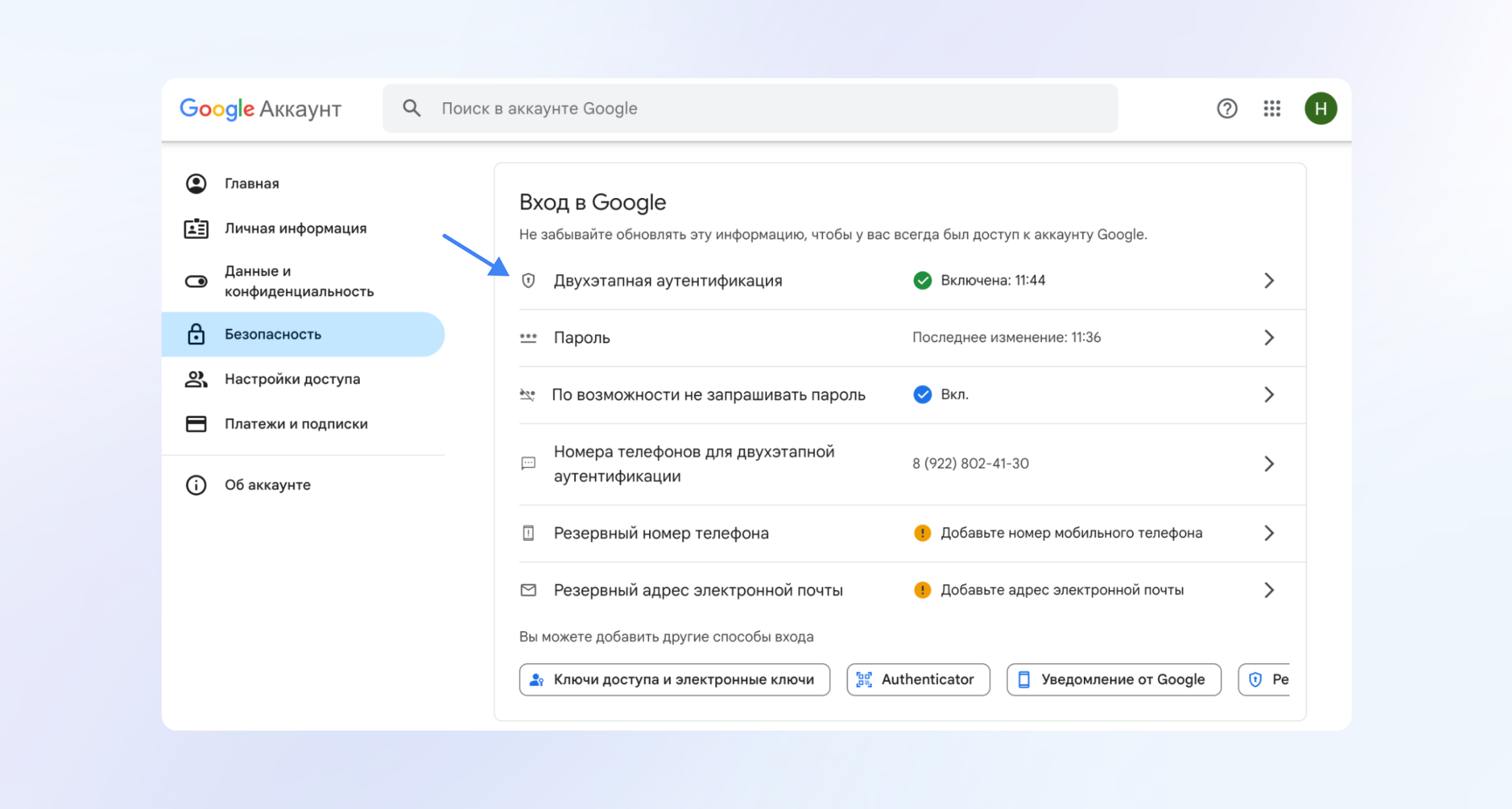
Task: Click the info icon beside Об аккаунте
Action: pos(196,485)
